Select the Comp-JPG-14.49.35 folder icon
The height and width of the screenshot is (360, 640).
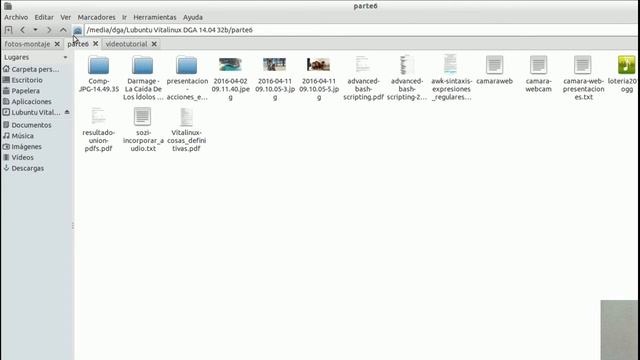click(x=99, y=65)
